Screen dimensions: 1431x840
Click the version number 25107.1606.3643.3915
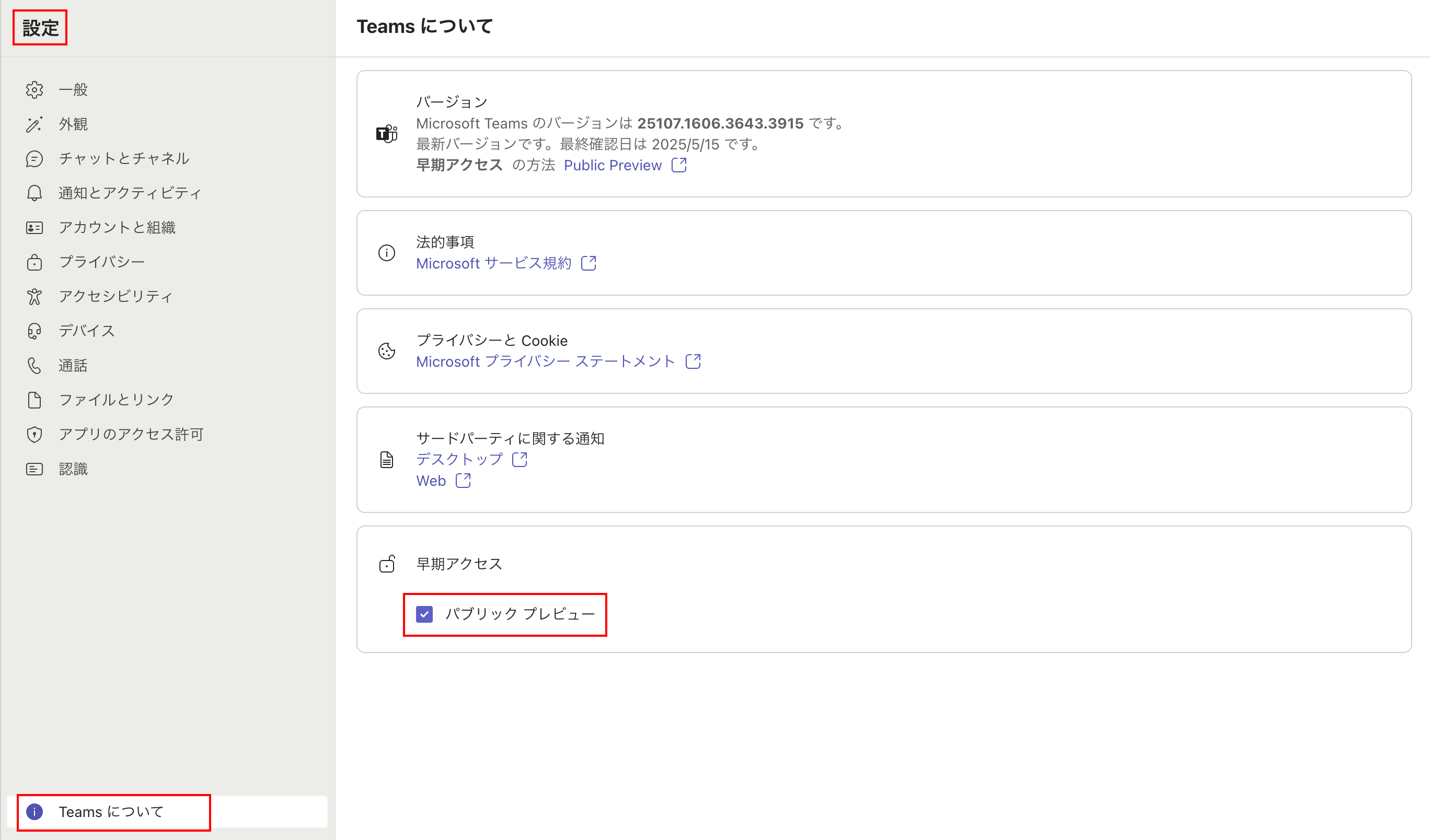720,123
